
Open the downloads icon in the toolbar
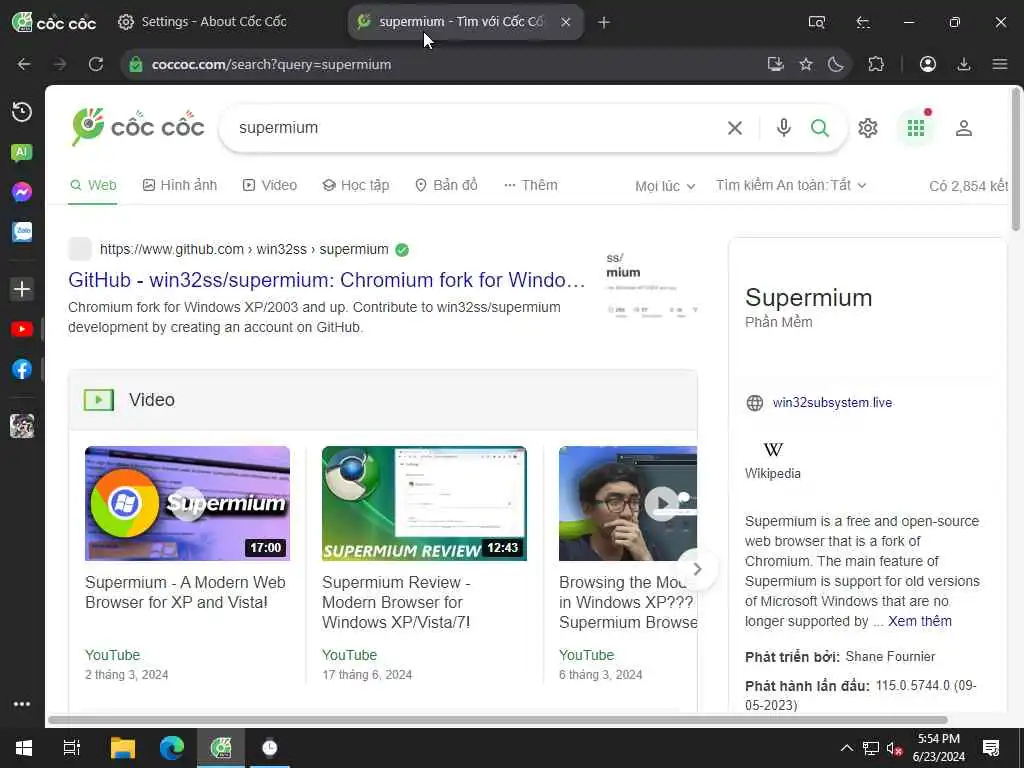click(963, 64)
